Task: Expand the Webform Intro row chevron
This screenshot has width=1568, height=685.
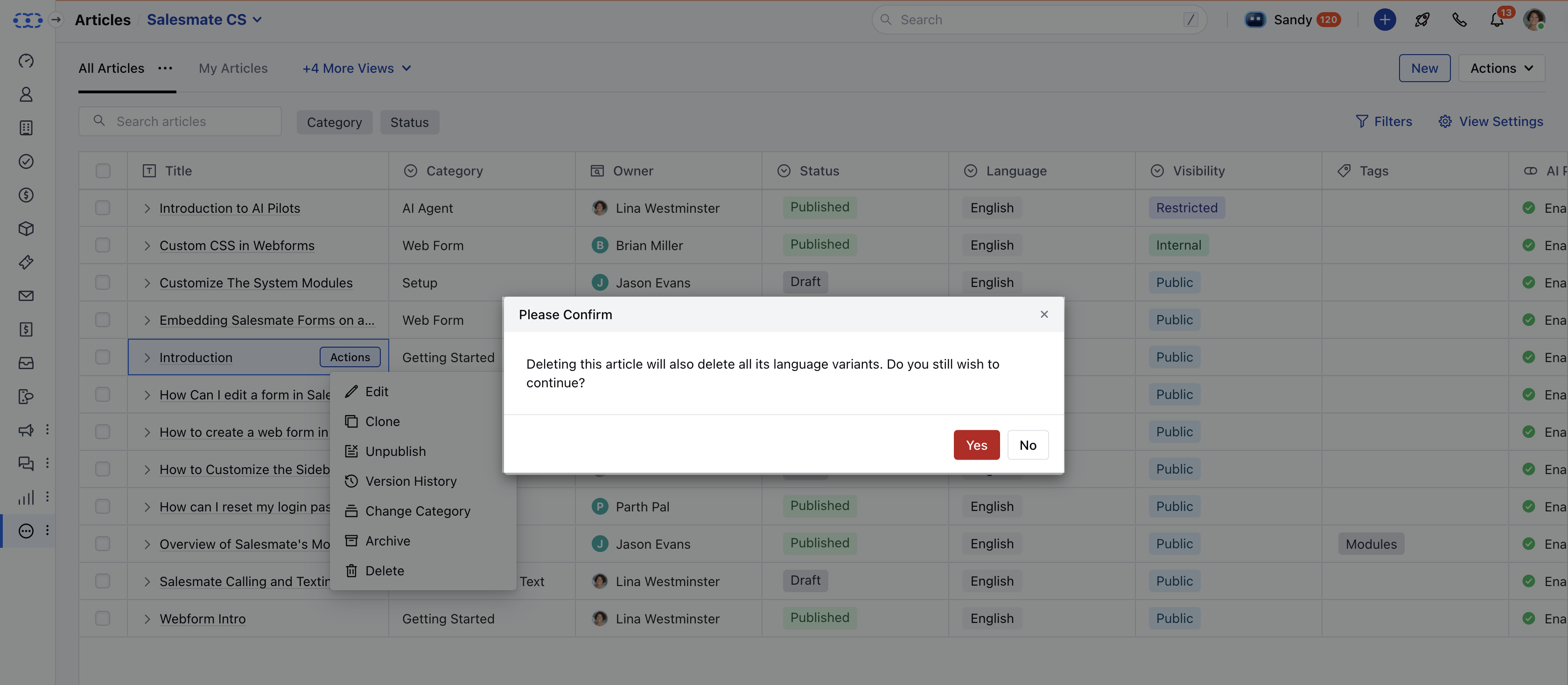Action: tap(147, 619)
